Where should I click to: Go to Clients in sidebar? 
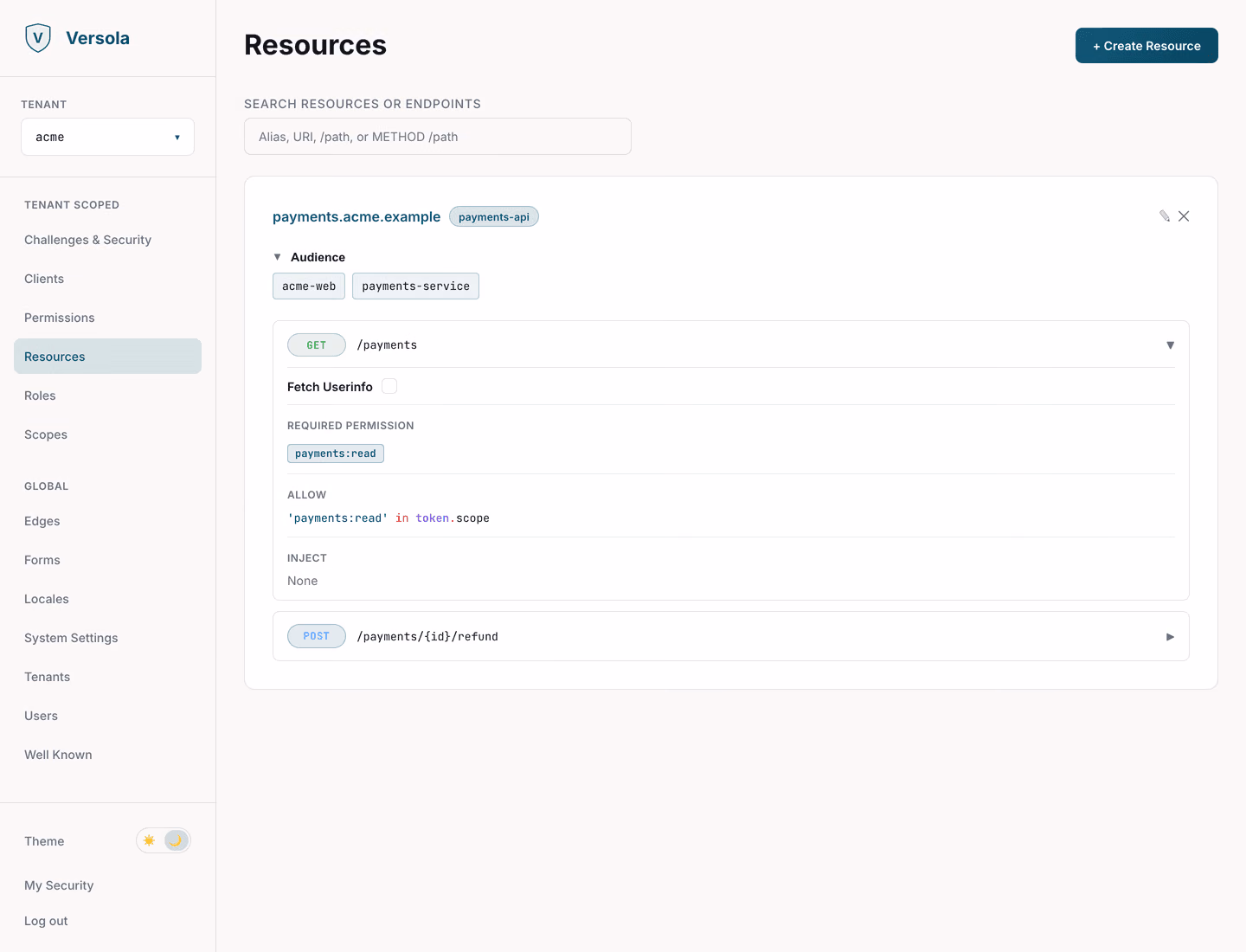pyautogui.click(x=44, y=279)
